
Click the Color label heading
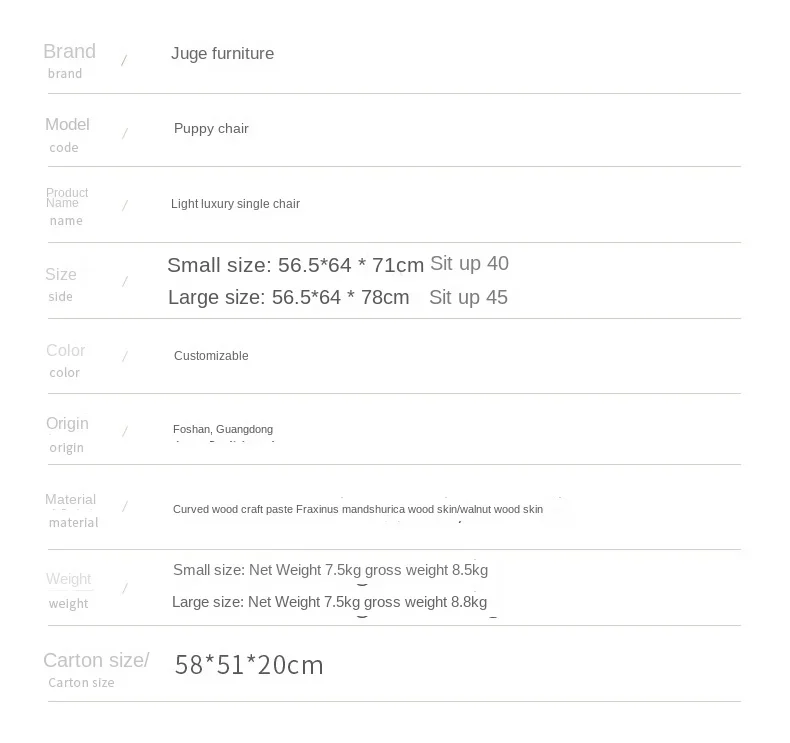[x=65, y=350]
